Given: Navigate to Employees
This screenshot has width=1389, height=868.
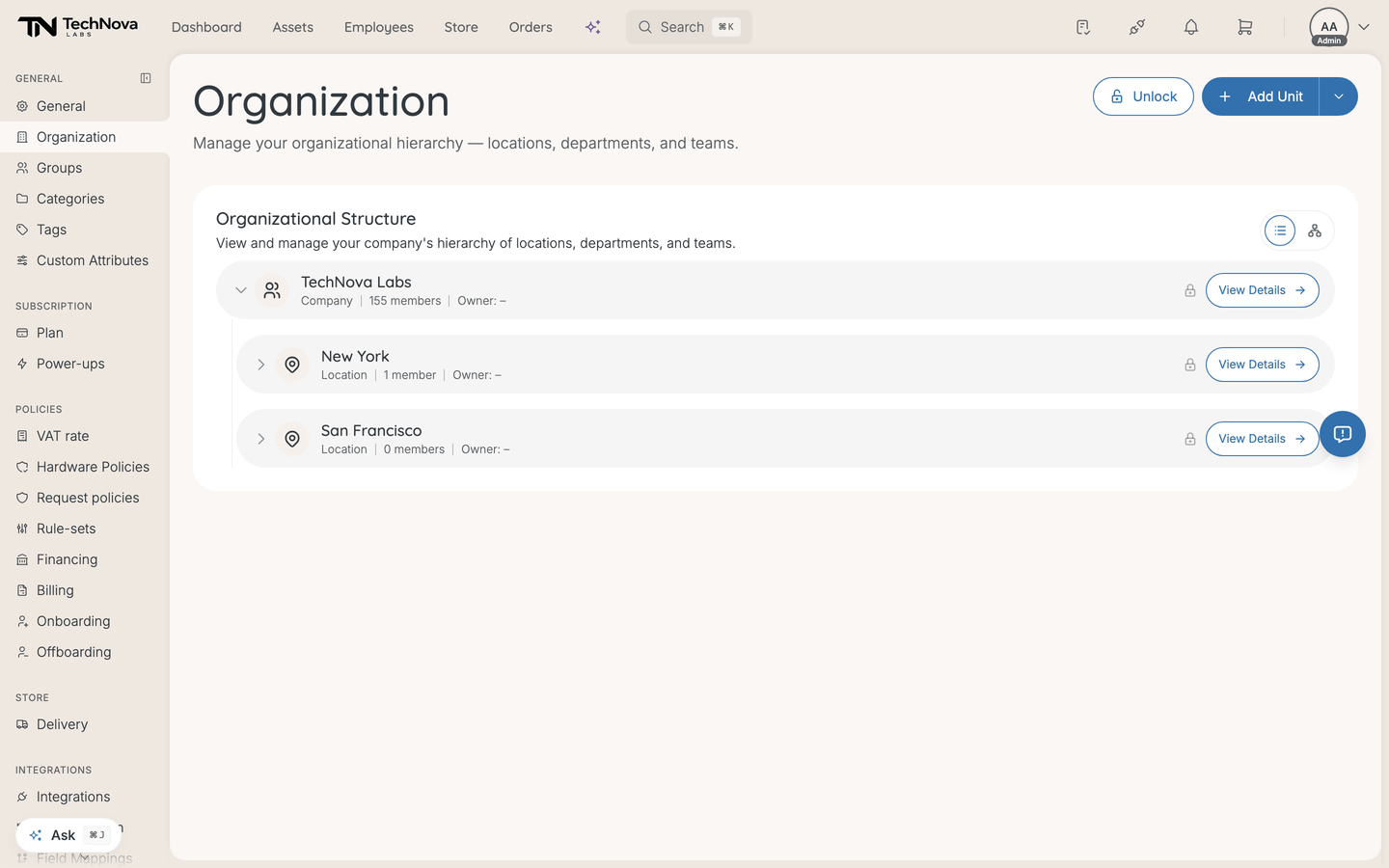Looking at the screenshot, I should (379, 27).
